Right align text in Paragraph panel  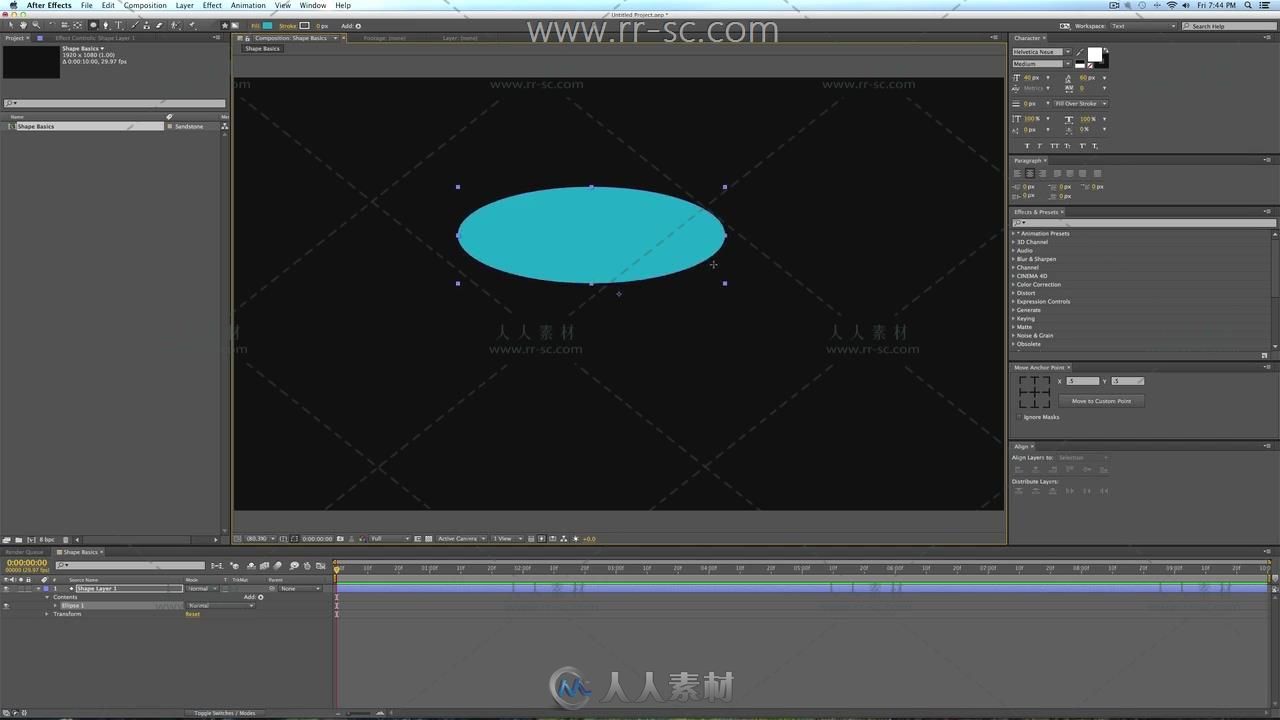point(1042,173)
